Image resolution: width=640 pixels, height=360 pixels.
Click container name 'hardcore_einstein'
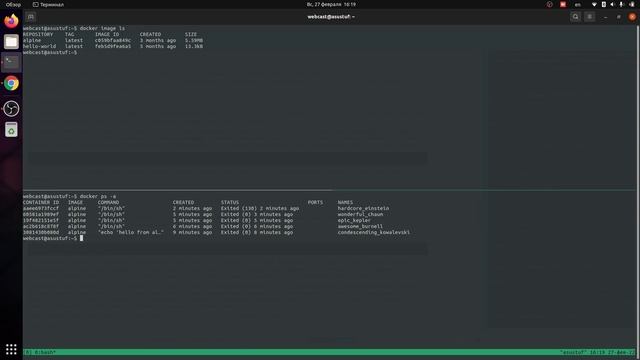point(363,208)
